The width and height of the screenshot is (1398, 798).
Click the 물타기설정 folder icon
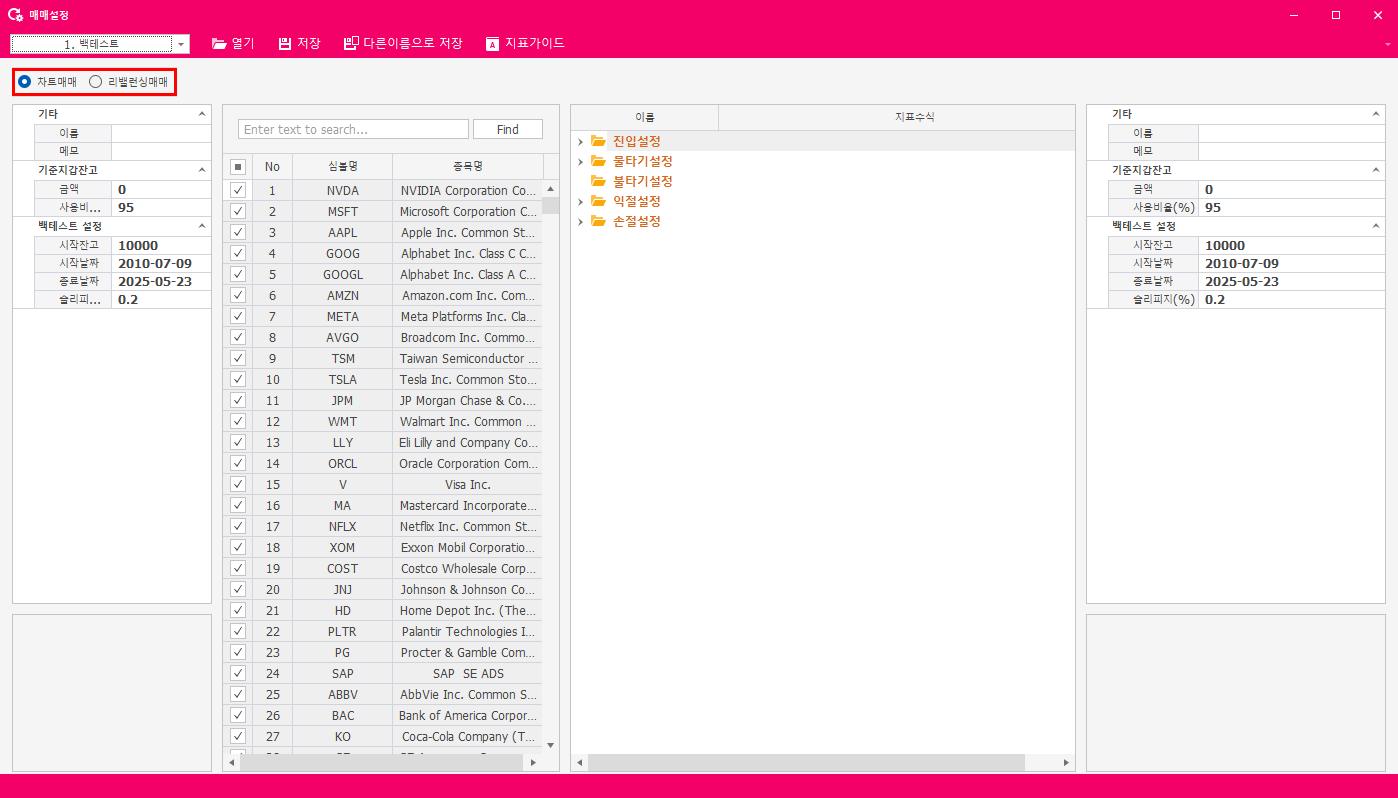(x=599, y=161)
